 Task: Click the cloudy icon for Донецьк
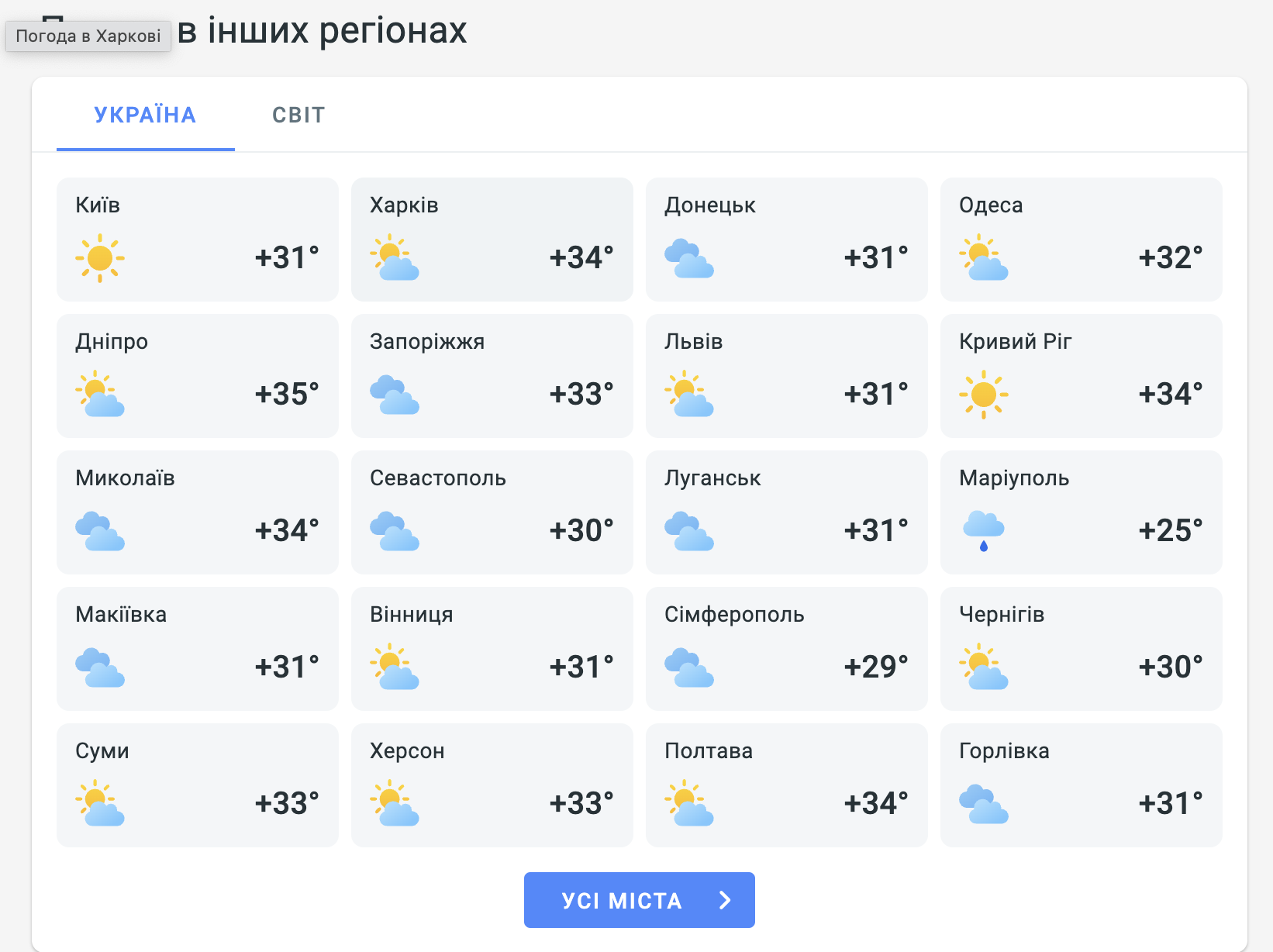click(688, 258)
